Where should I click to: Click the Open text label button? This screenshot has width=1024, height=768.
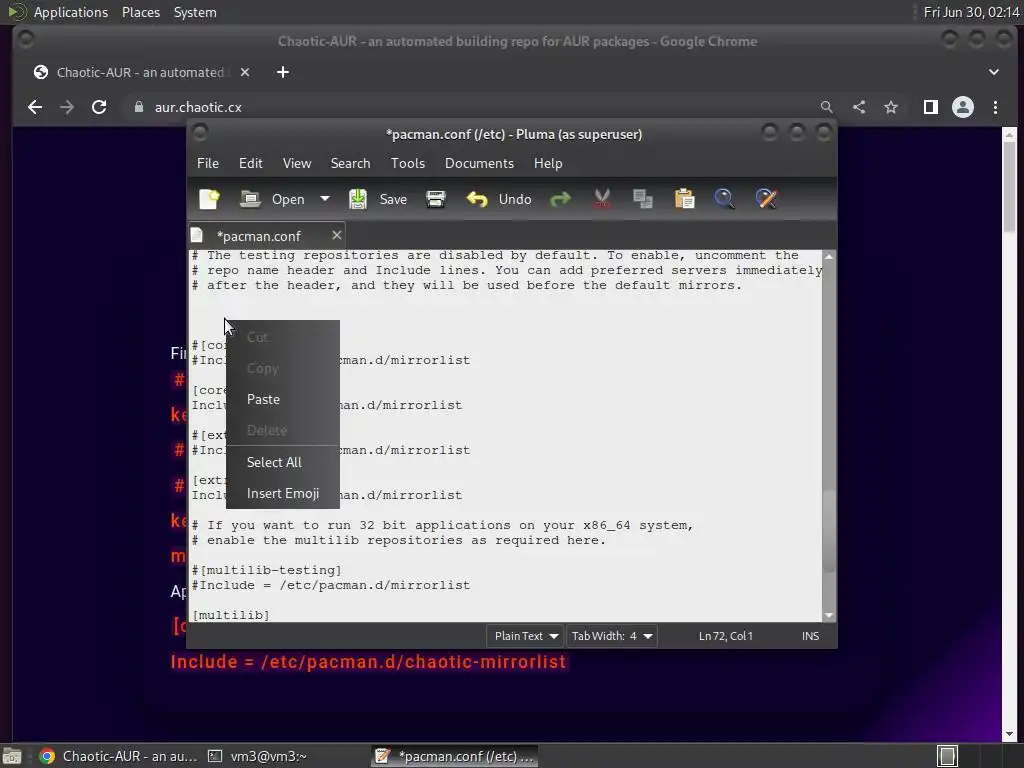coord(288,199)
